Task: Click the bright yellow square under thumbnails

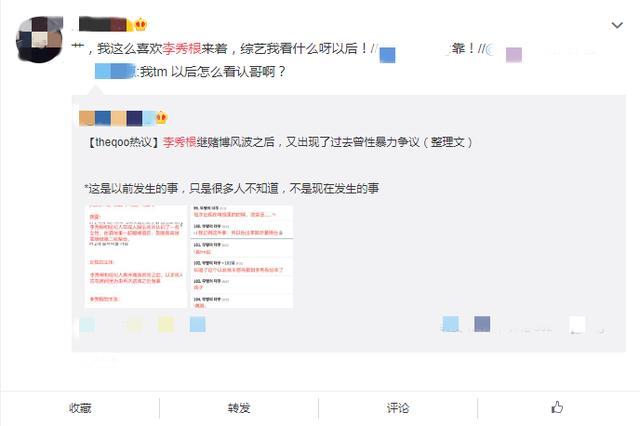Action: 166,324
